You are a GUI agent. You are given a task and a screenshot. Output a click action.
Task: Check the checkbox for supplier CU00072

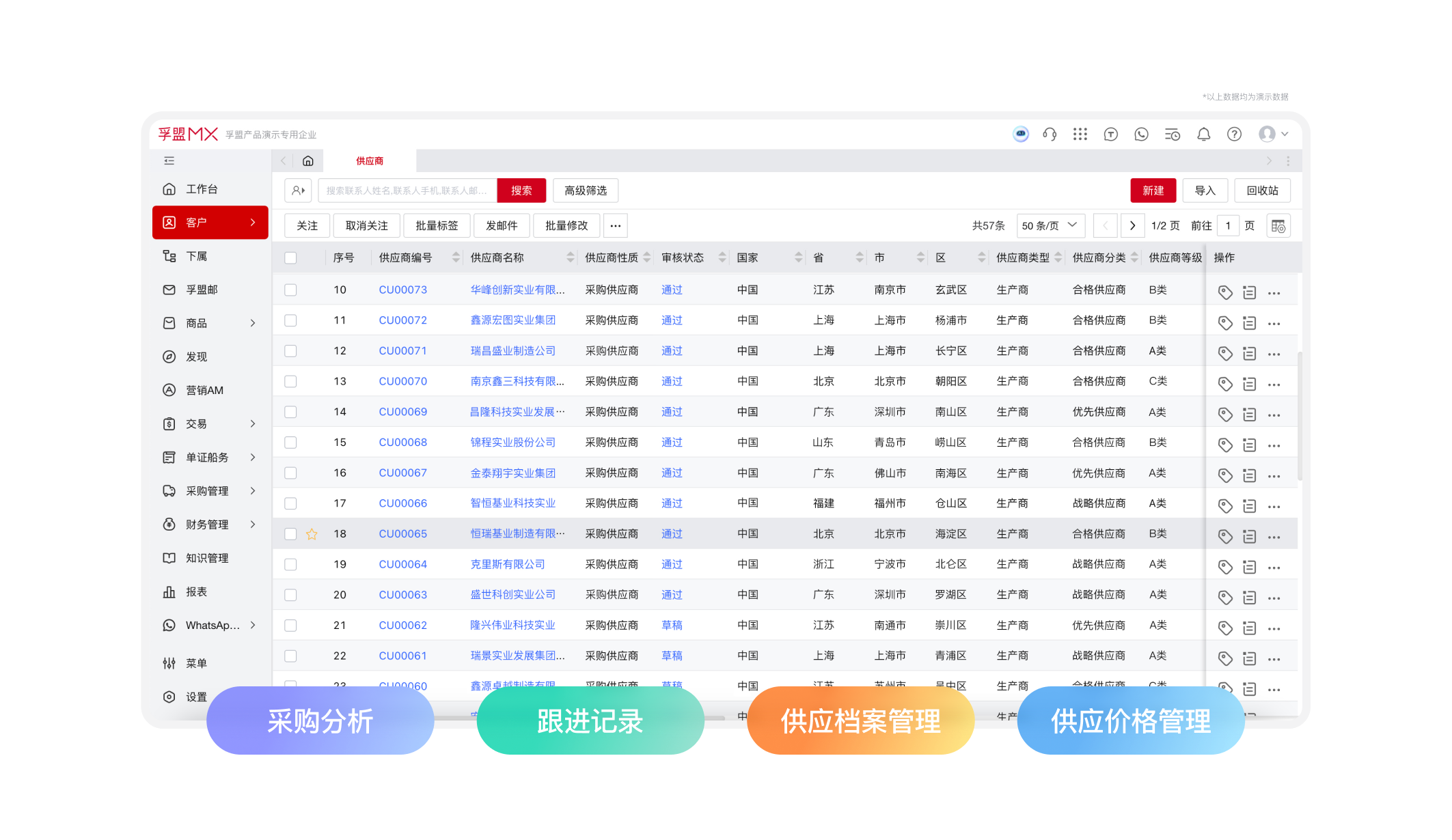[x=290, y=320]
